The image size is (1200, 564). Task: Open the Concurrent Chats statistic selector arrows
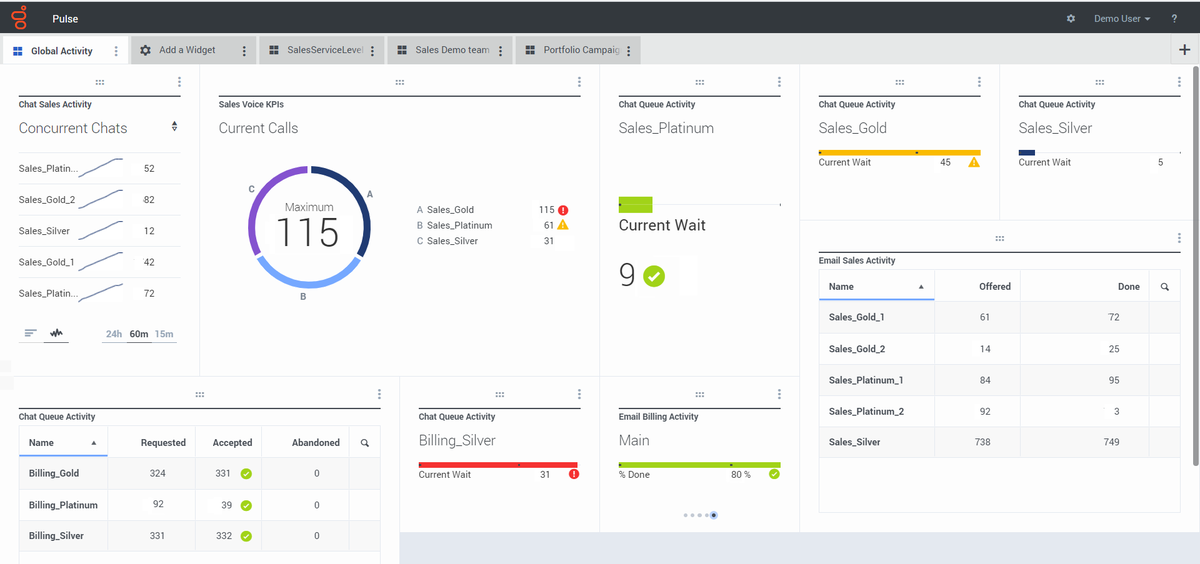(x=174, y=127)
